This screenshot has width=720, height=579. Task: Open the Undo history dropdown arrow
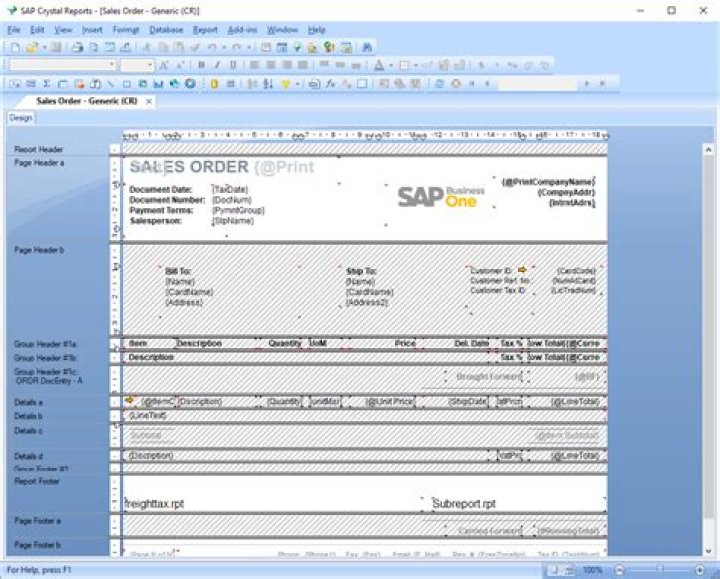pyautogui.click(x=224, y=47)
